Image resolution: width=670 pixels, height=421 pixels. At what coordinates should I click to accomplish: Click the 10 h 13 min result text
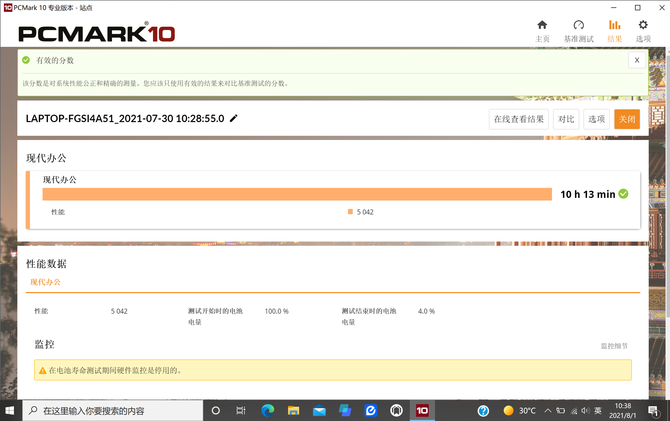(x=588, y=194)
